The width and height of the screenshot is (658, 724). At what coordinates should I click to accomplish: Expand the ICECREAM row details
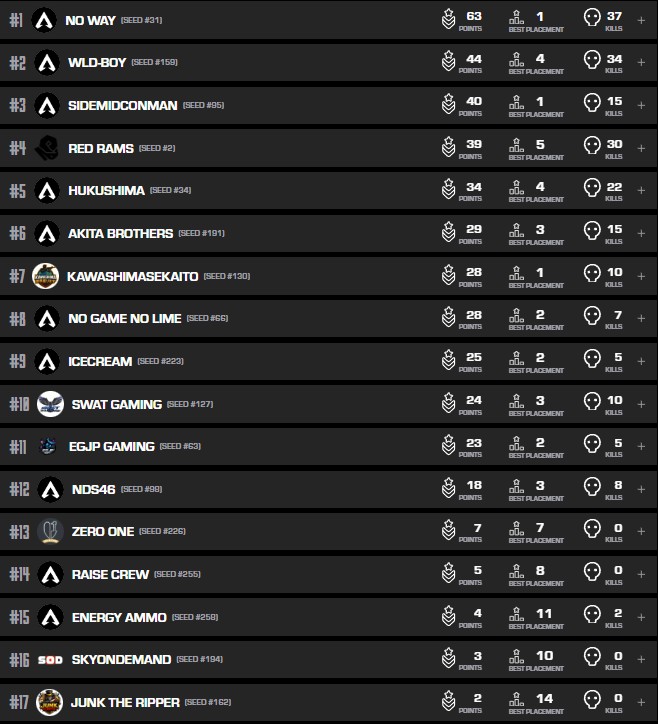pyautogui.click(x=641, y=361)
